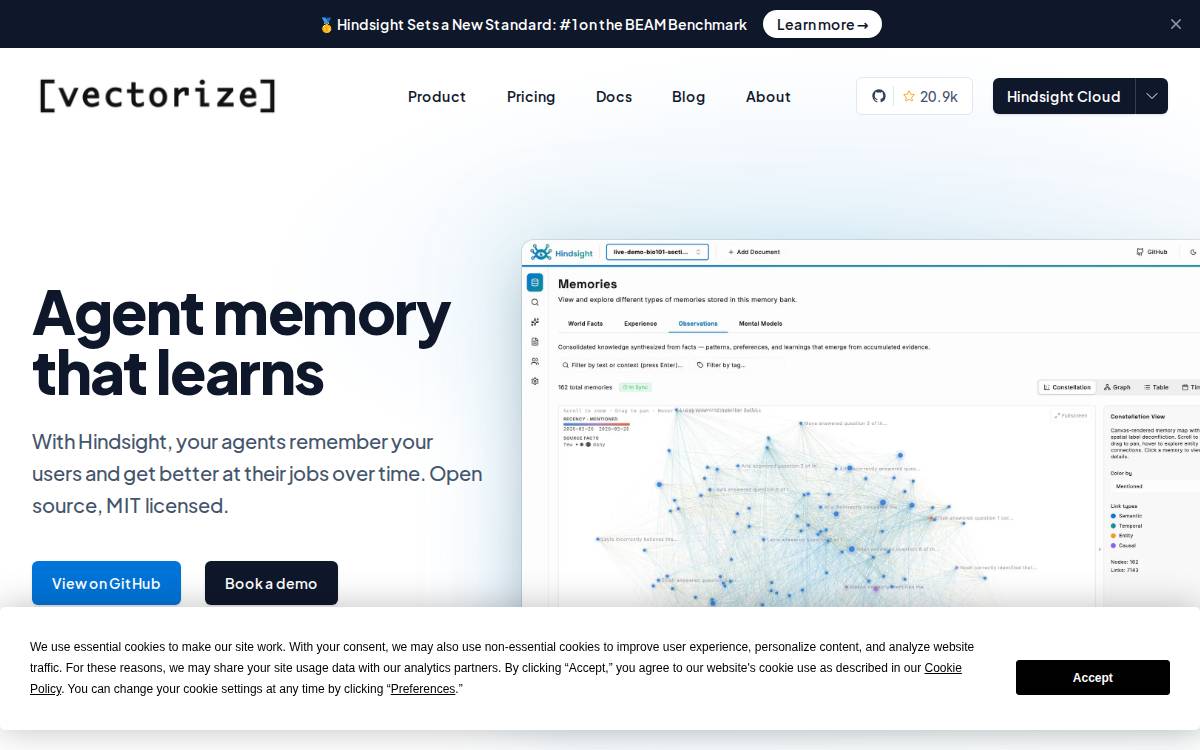Open the Docs link
1200x750 pixels.
coord(614,96)
